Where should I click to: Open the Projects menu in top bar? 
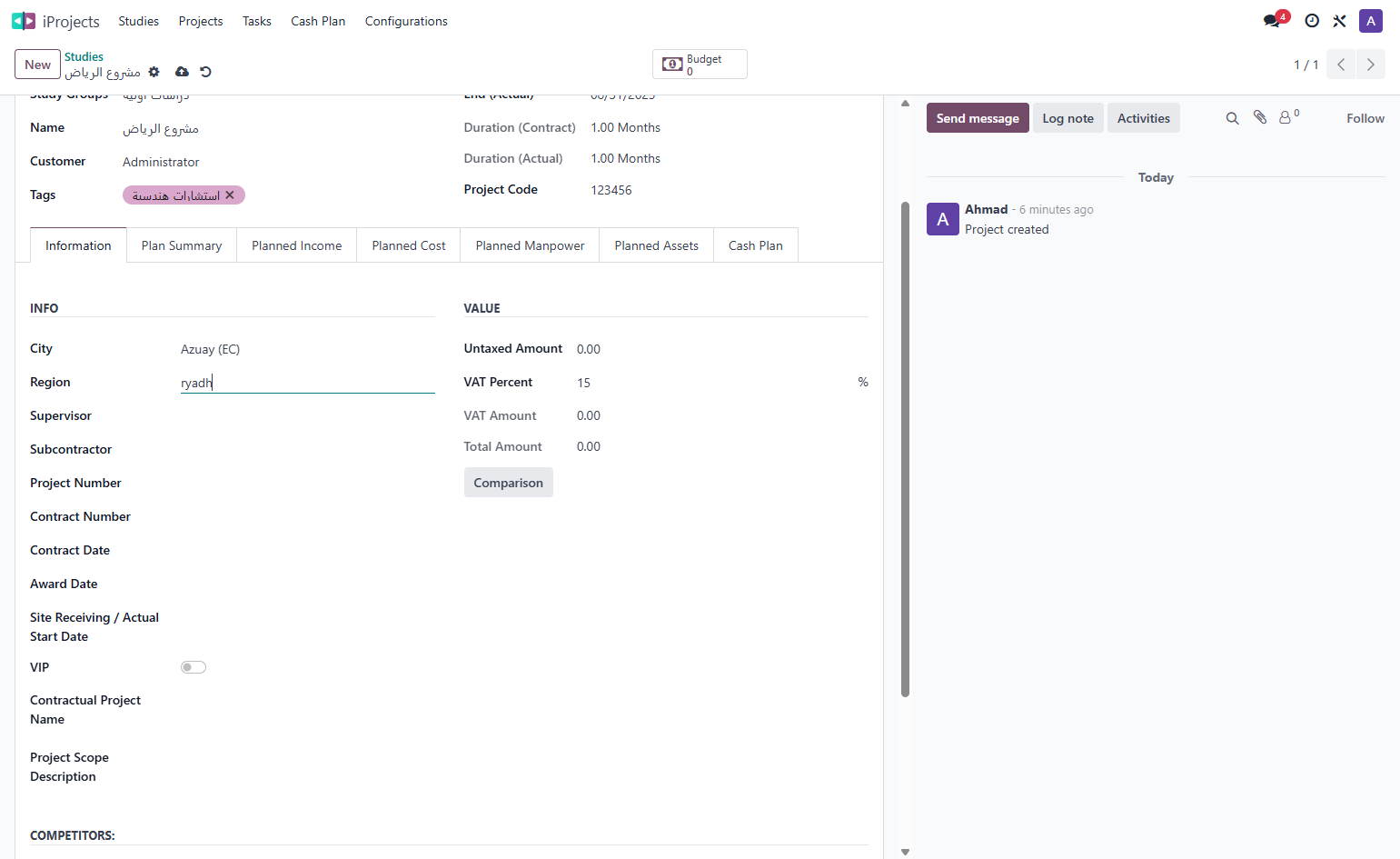tap(201, 21)
